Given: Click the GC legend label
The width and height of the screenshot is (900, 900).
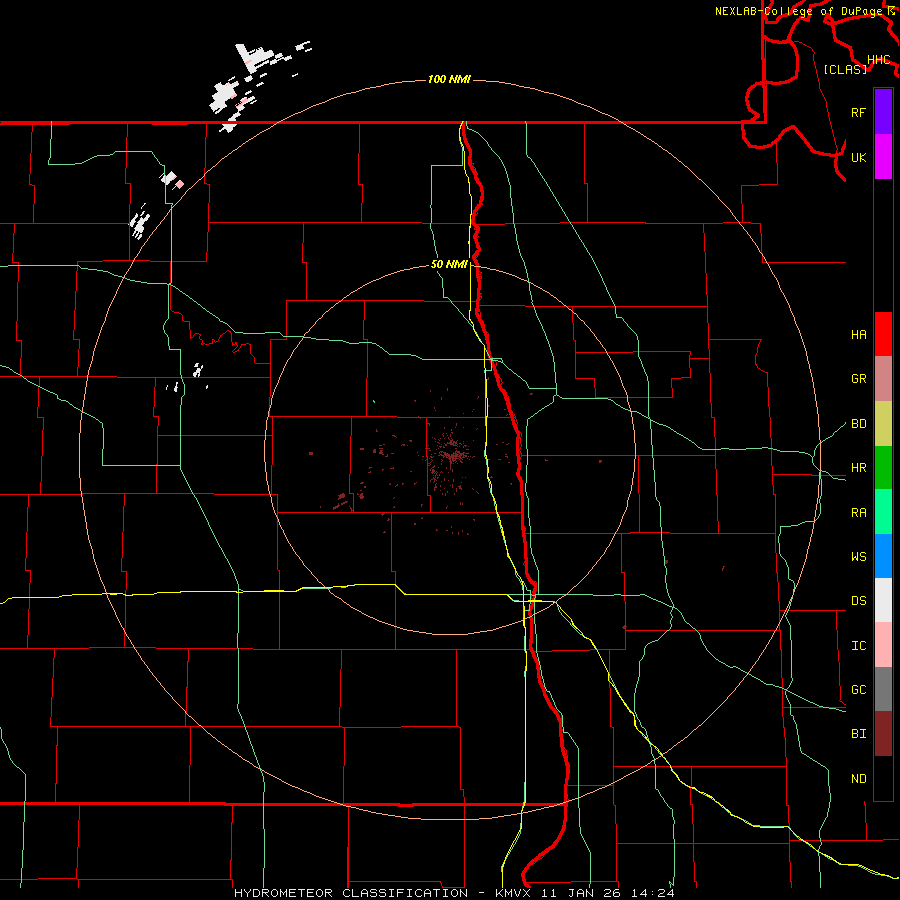Looking at the screenshot, I should (859, 690).
